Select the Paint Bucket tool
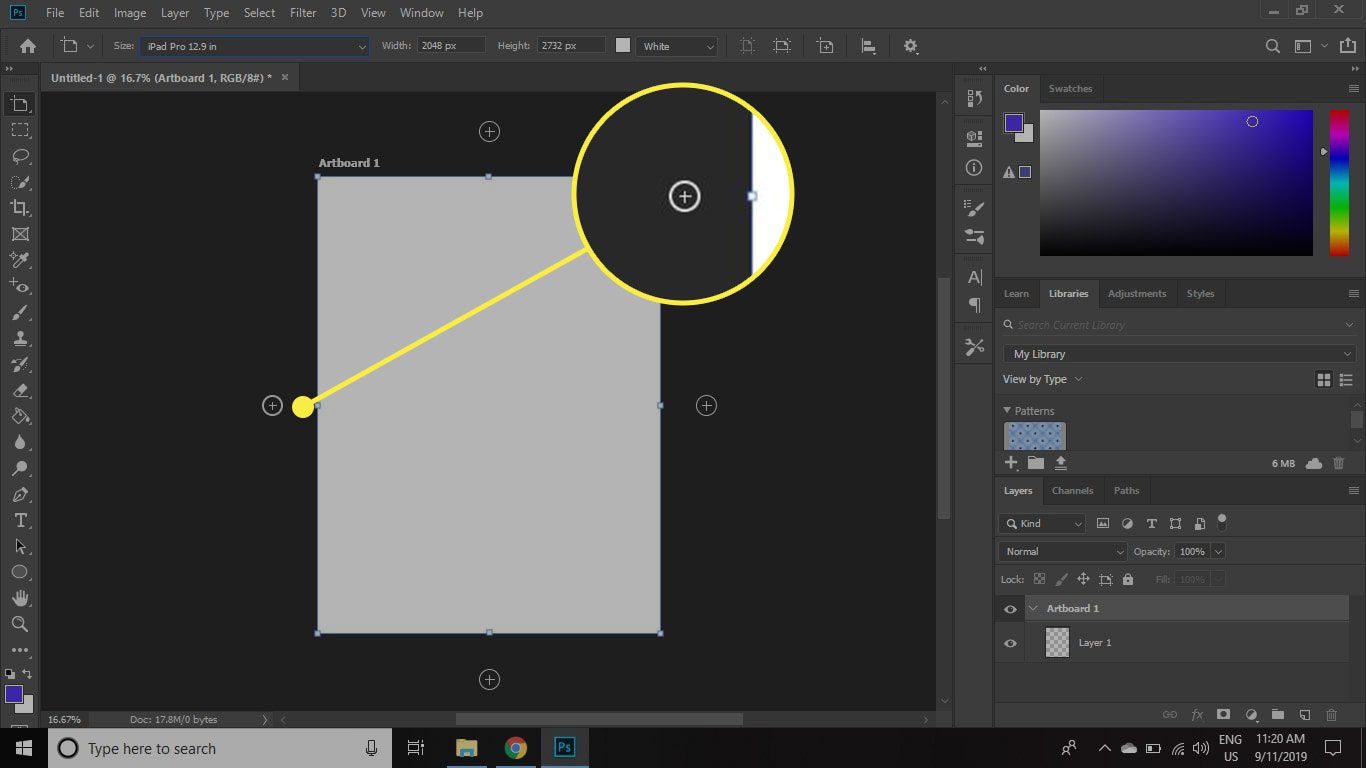1366x768 pixels. pyautogui.click(x=19, y=416)
